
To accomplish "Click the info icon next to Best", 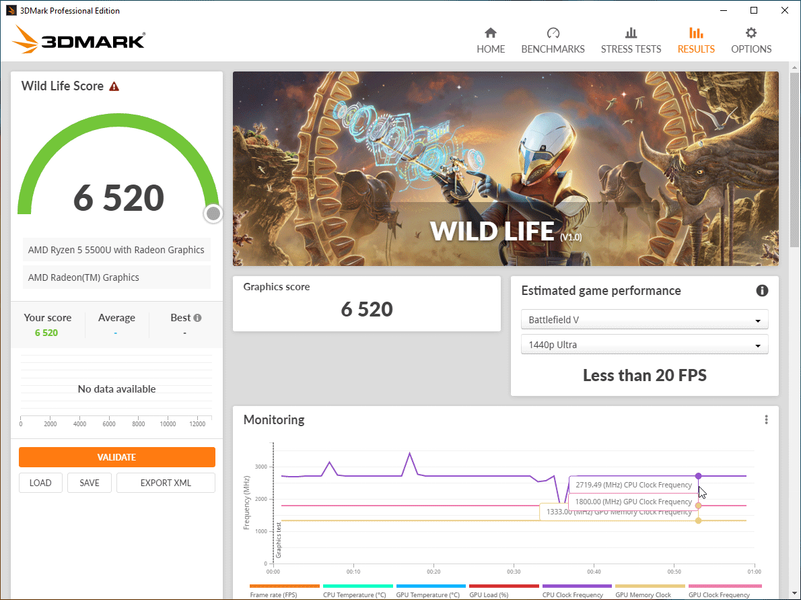I will click(197, 318).
